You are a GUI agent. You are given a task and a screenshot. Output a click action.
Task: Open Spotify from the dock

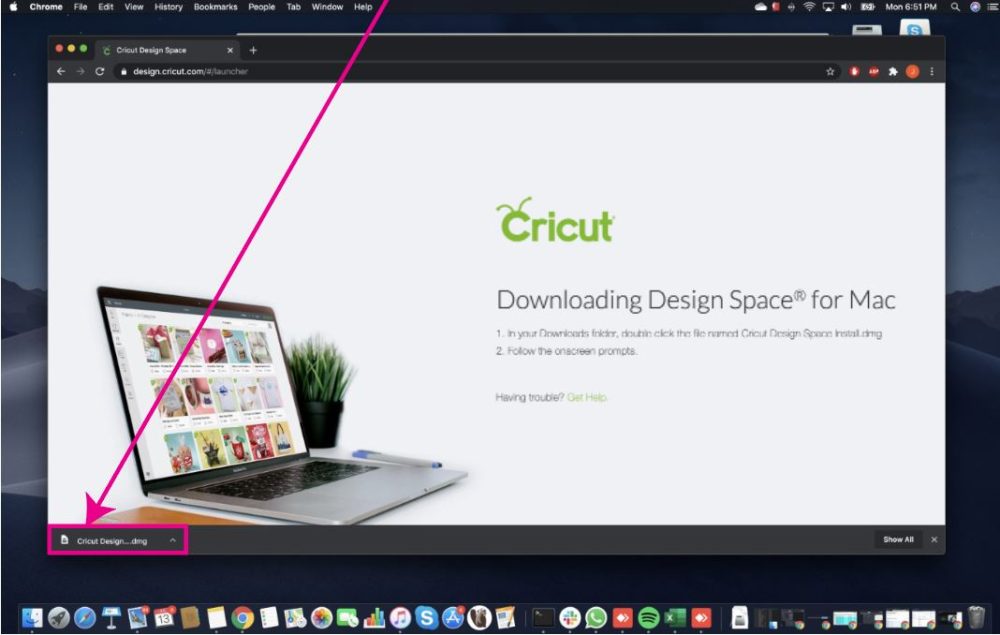pos(649,617)
